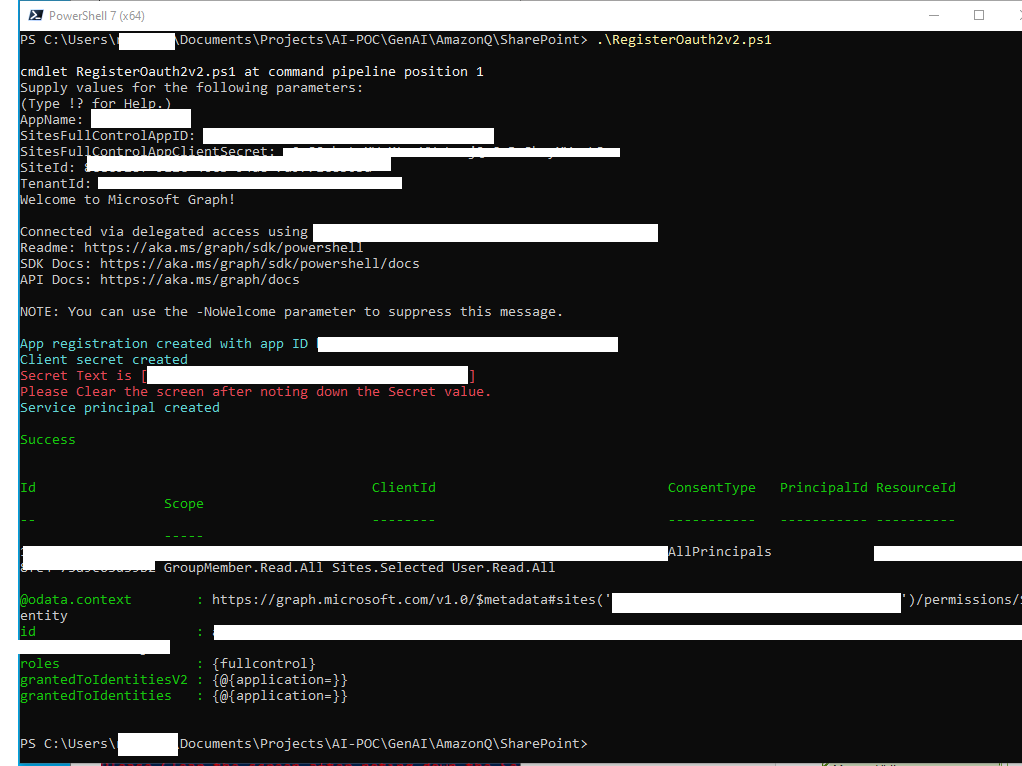Click the 'entity' wrapped text line

(x=44, y=616)
